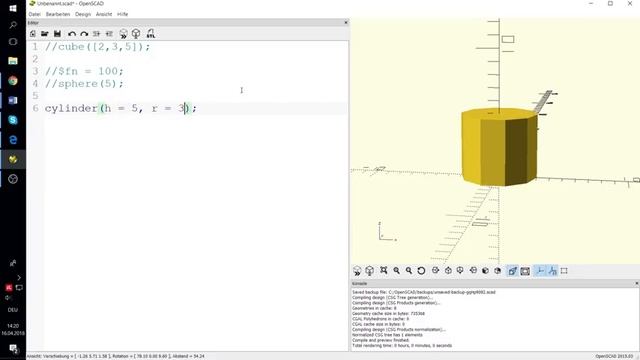The width and height of the screenshot is (640, 360).
Task: Switch to Back view in viewer toolbar
Action: tap(498, 271)
